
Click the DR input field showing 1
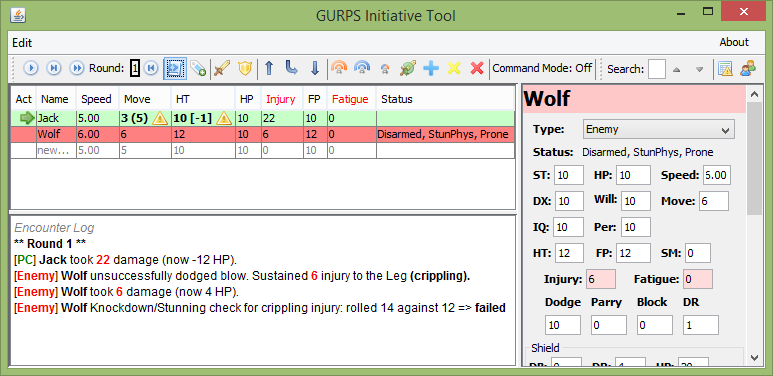coord(701,325)
